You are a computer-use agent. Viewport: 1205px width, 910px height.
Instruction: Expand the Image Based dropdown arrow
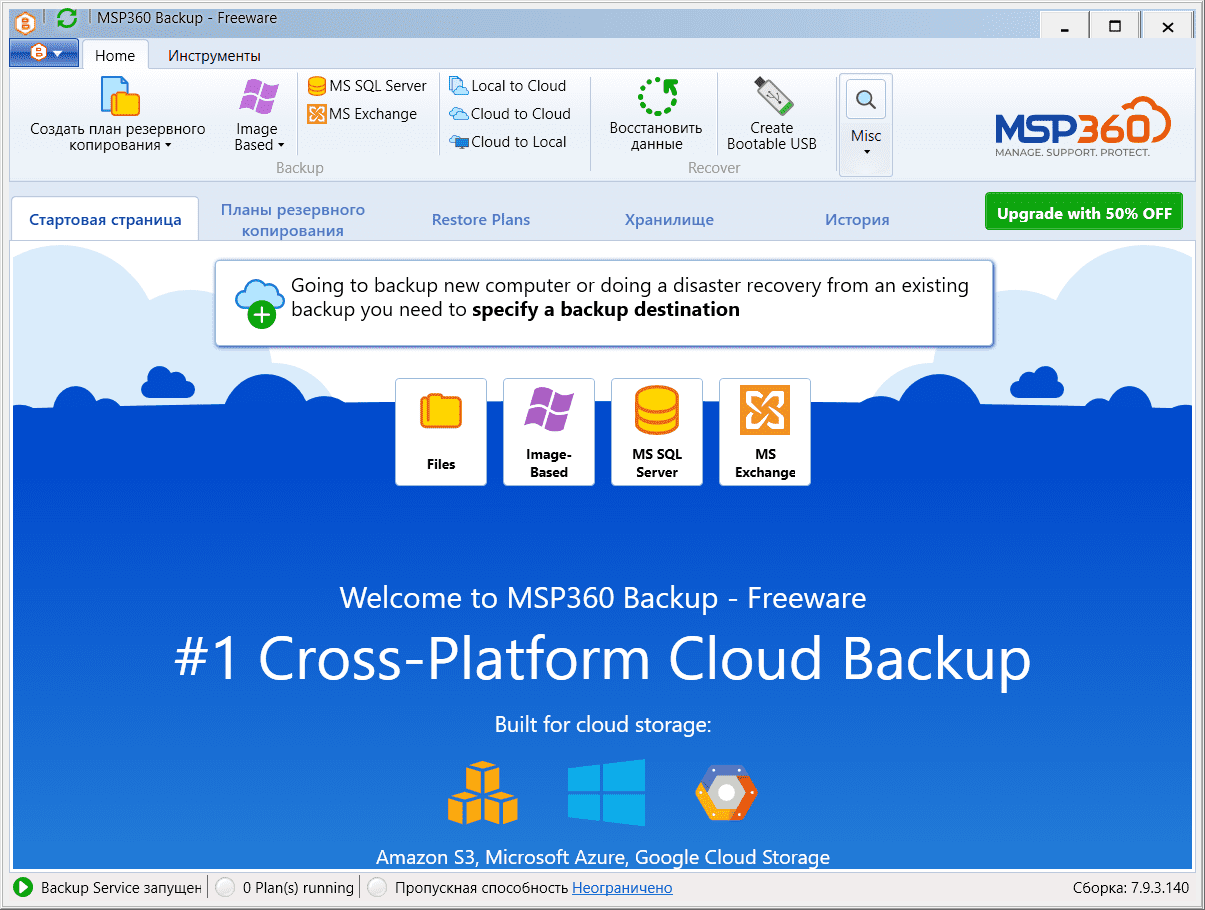tap(281, 146)
